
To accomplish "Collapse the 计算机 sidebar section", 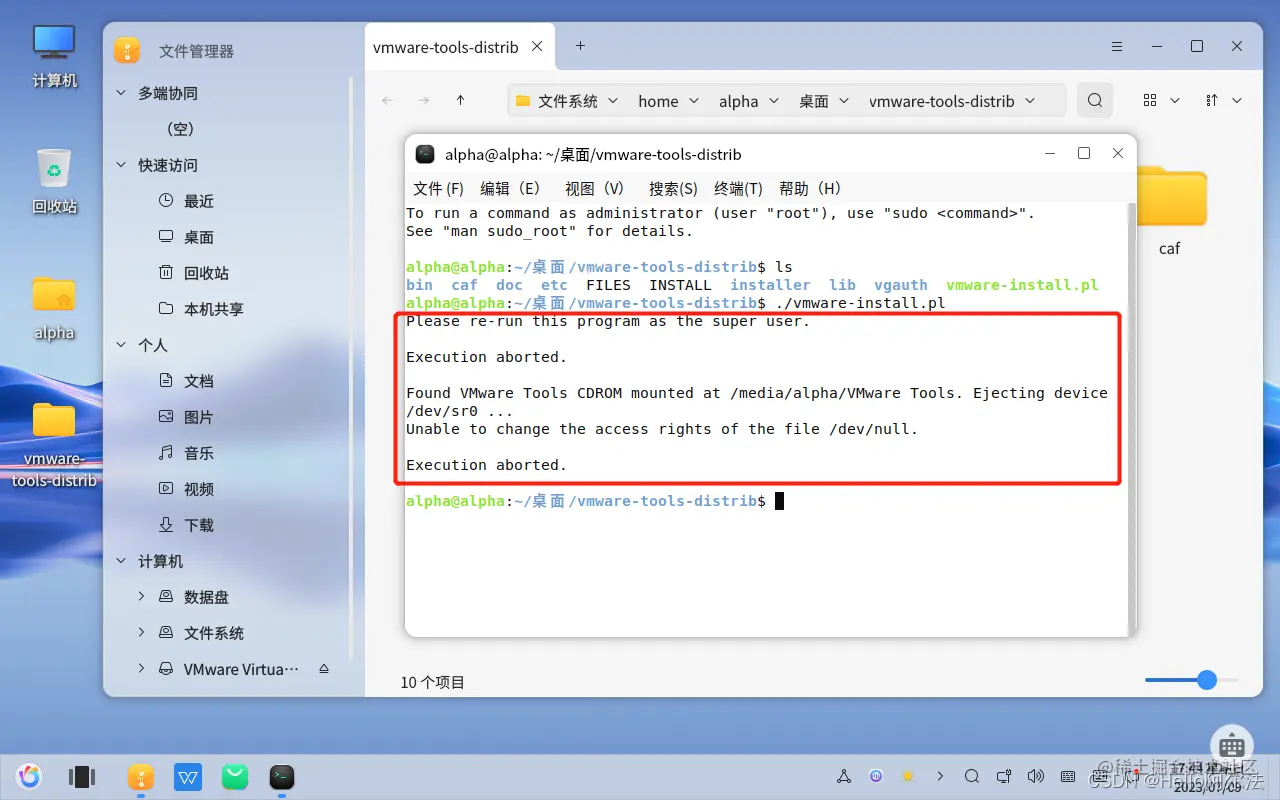I will point(121,561).
